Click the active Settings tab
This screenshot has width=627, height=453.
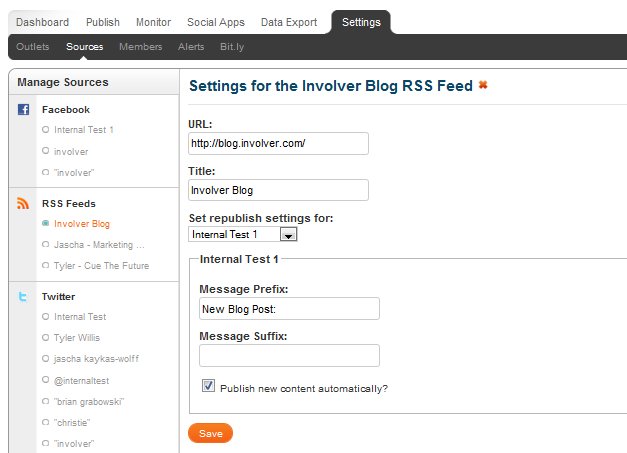tap(361, 22)
